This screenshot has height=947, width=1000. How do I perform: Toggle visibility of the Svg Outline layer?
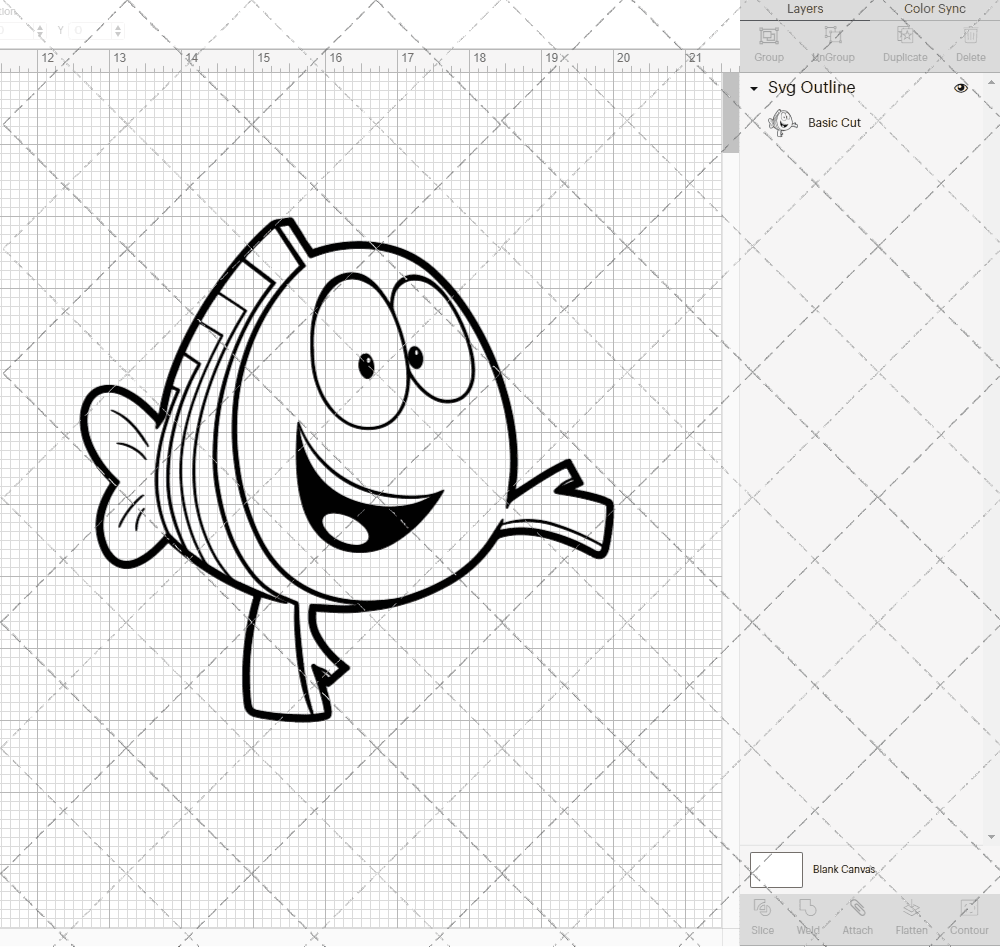coord(961,88)
